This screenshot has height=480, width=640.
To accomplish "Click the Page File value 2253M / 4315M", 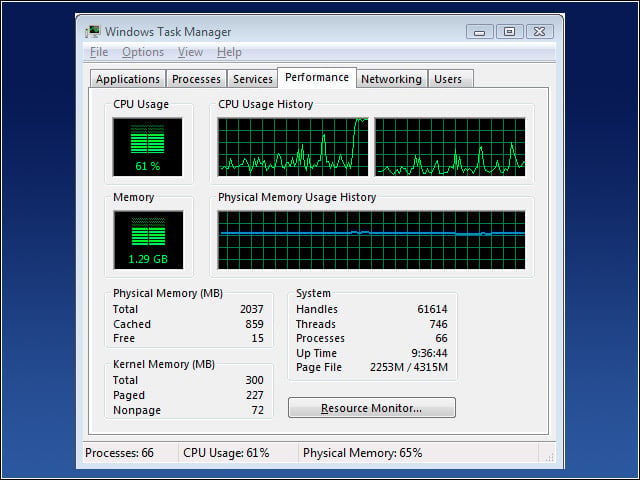I will click(409, 367).
